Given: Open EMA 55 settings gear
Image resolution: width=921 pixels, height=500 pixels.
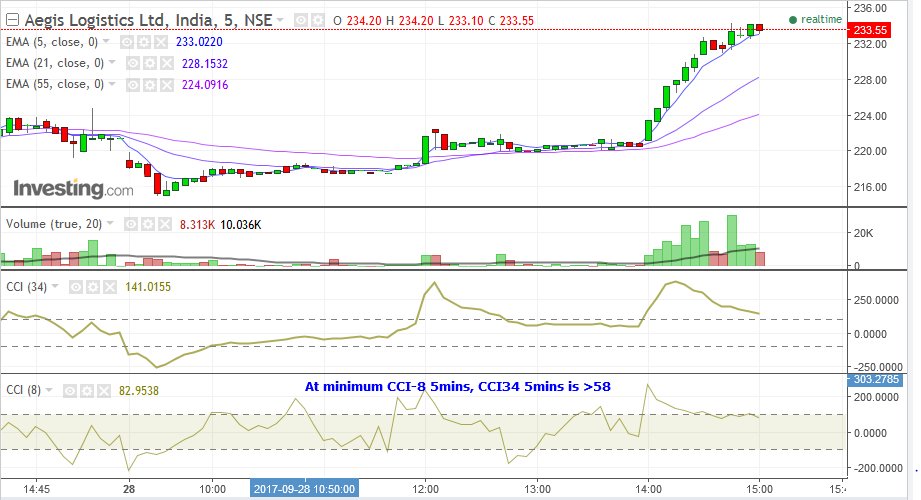Looking at the screenshot, I should point(150,85).
